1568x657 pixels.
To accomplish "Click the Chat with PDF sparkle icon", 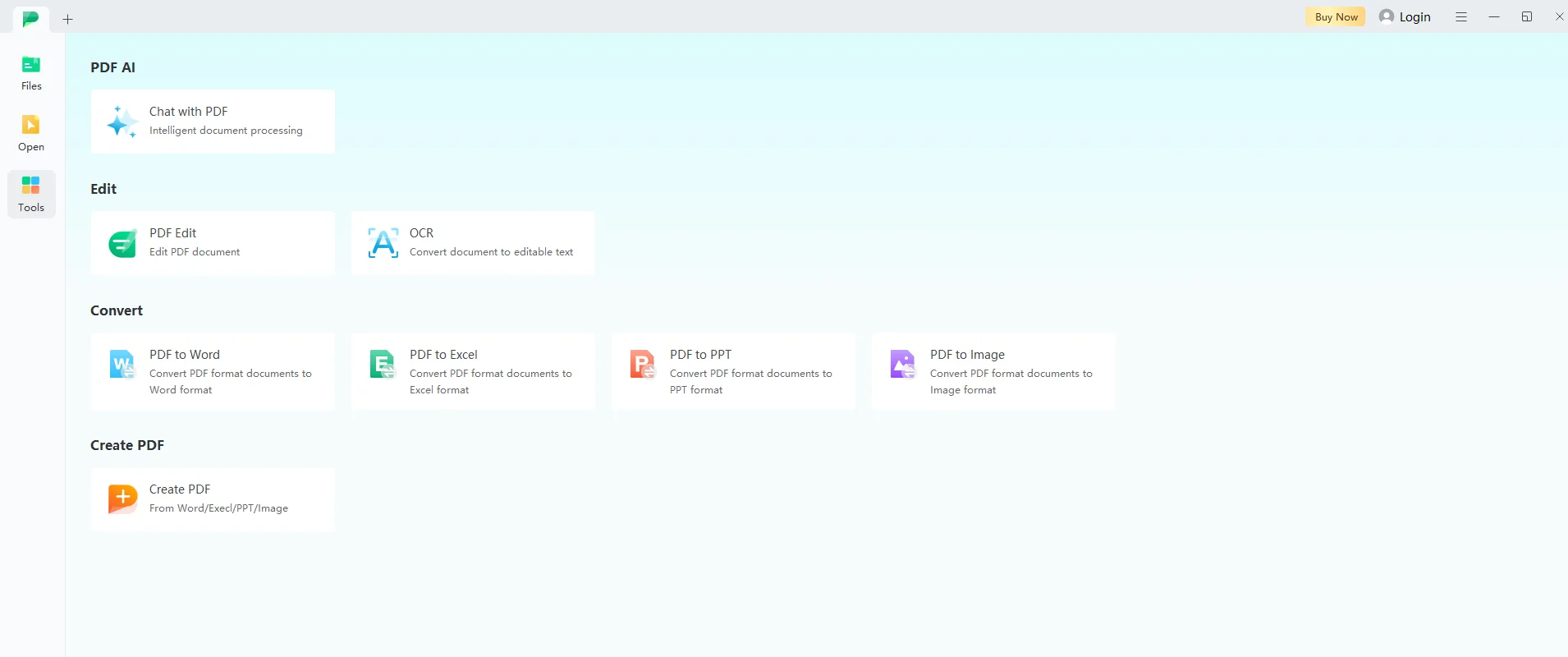I will pos(122,122).
